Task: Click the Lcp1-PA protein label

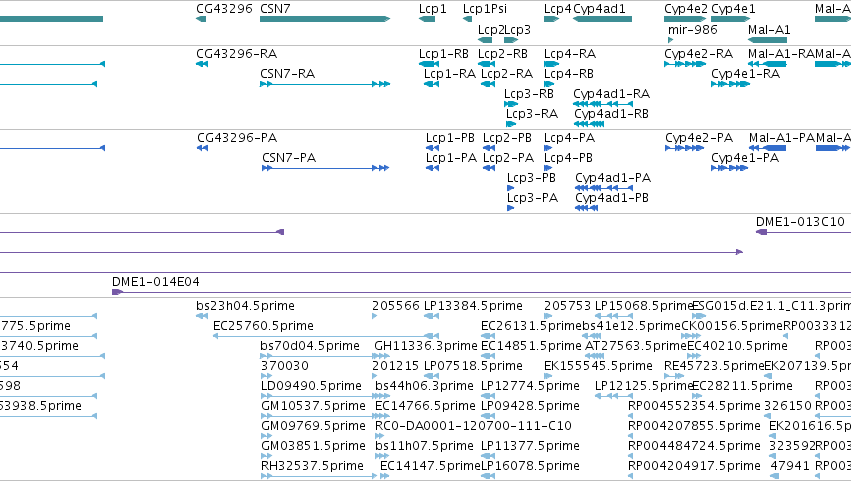Action: coord(452,158)
